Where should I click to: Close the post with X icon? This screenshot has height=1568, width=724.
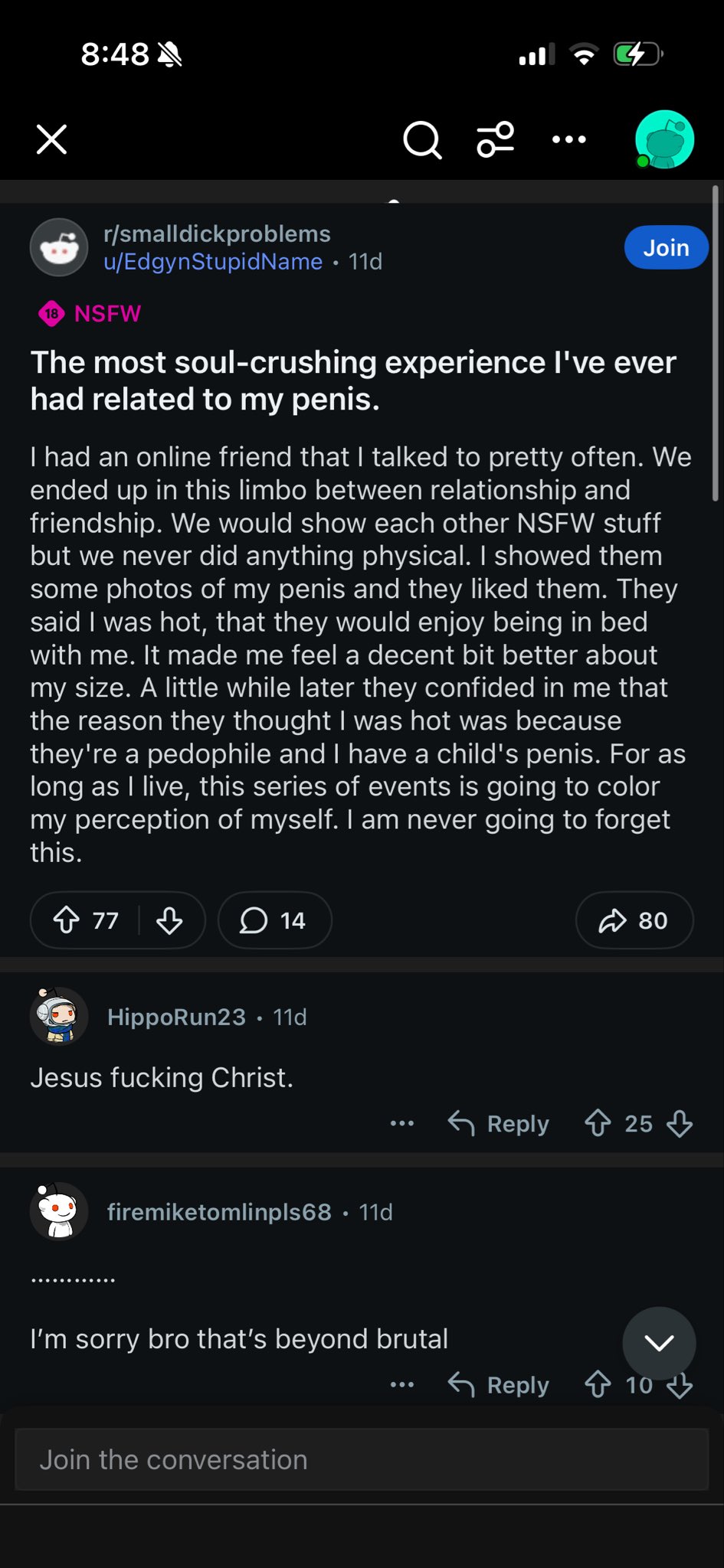[x=52, y=140]
